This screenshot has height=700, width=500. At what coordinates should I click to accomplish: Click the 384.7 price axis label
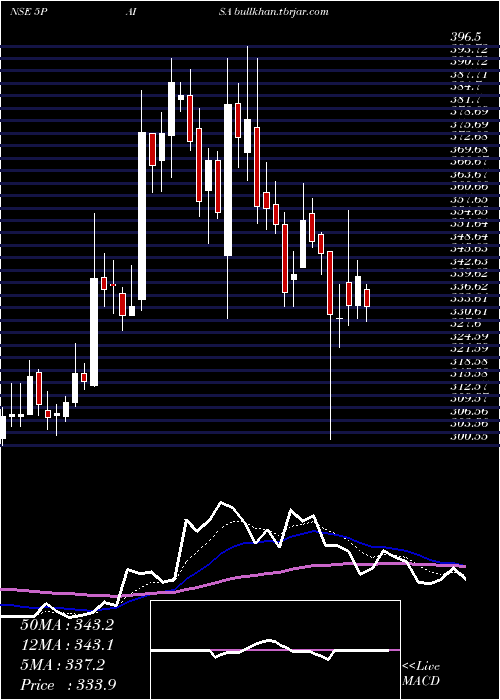click(x=466, y=86)
